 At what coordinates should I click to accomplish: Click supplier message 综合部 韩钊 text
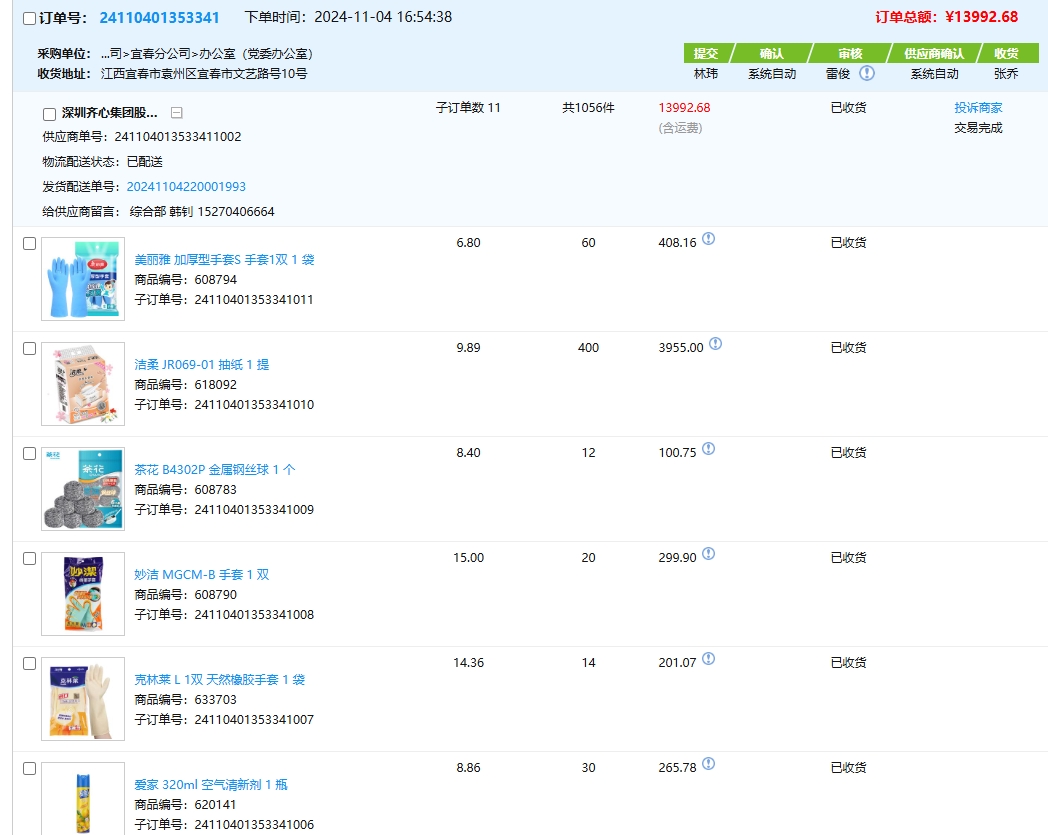202,211
